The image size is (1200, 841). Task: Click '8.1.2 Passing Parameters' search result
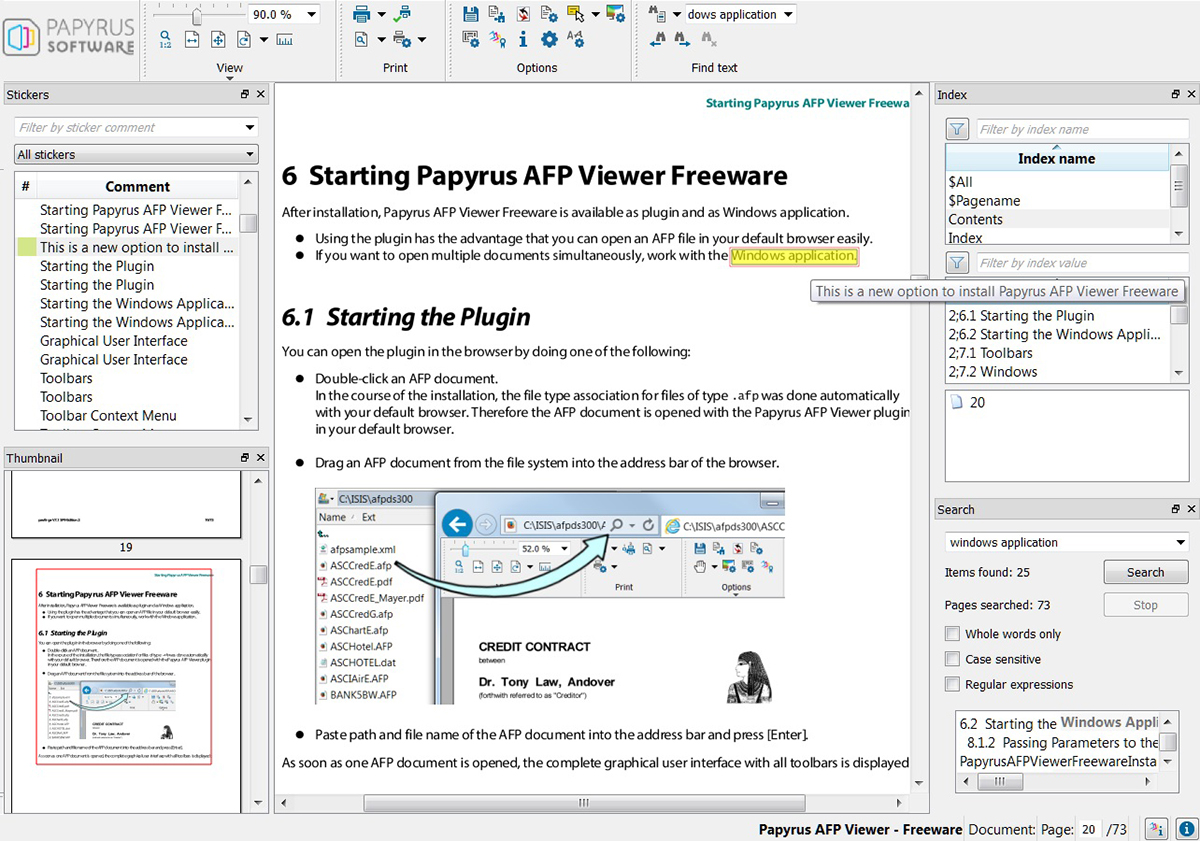(1062, 743)
